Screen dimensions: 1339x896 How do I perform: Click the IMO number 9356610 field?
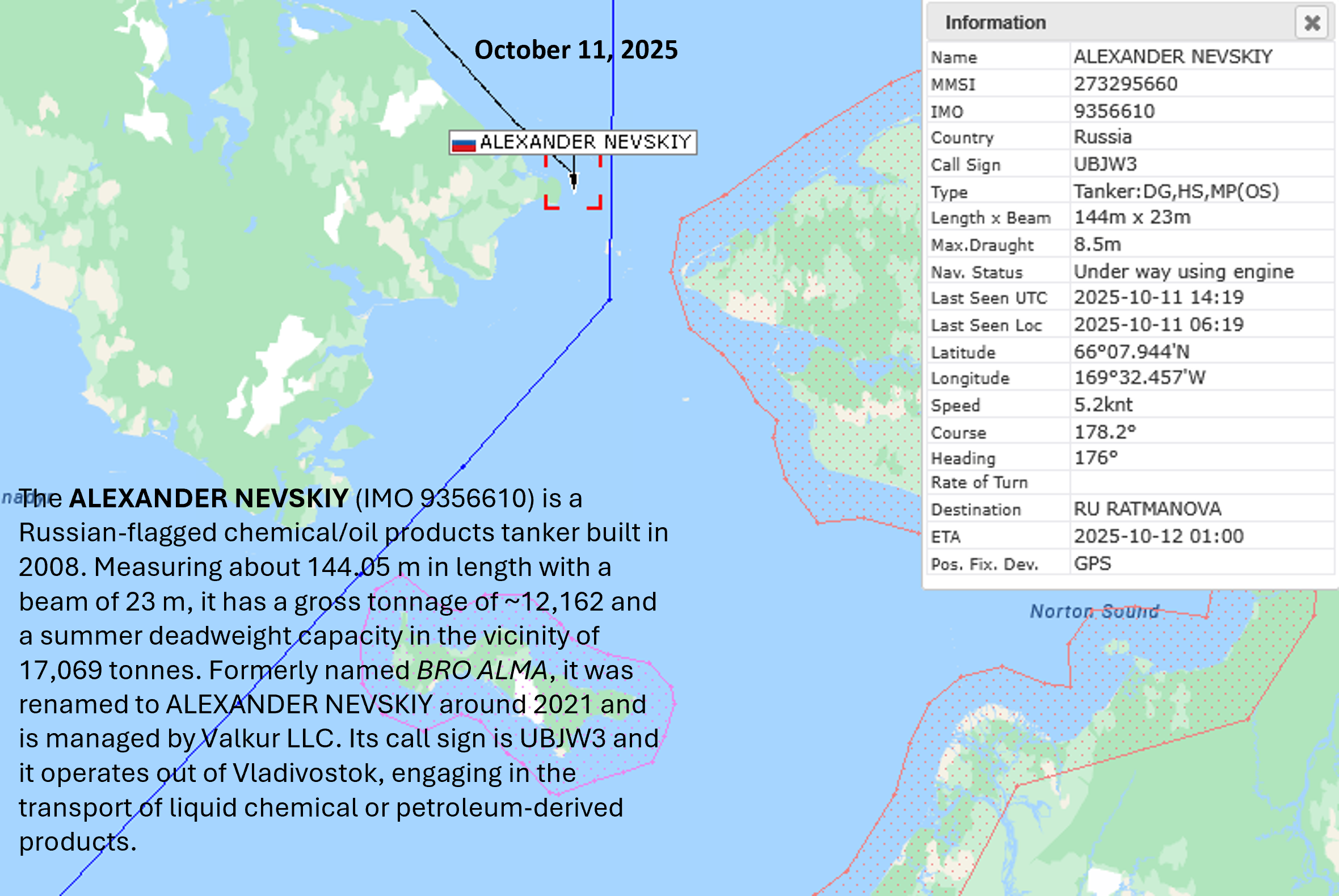[x=1114, y=111]
